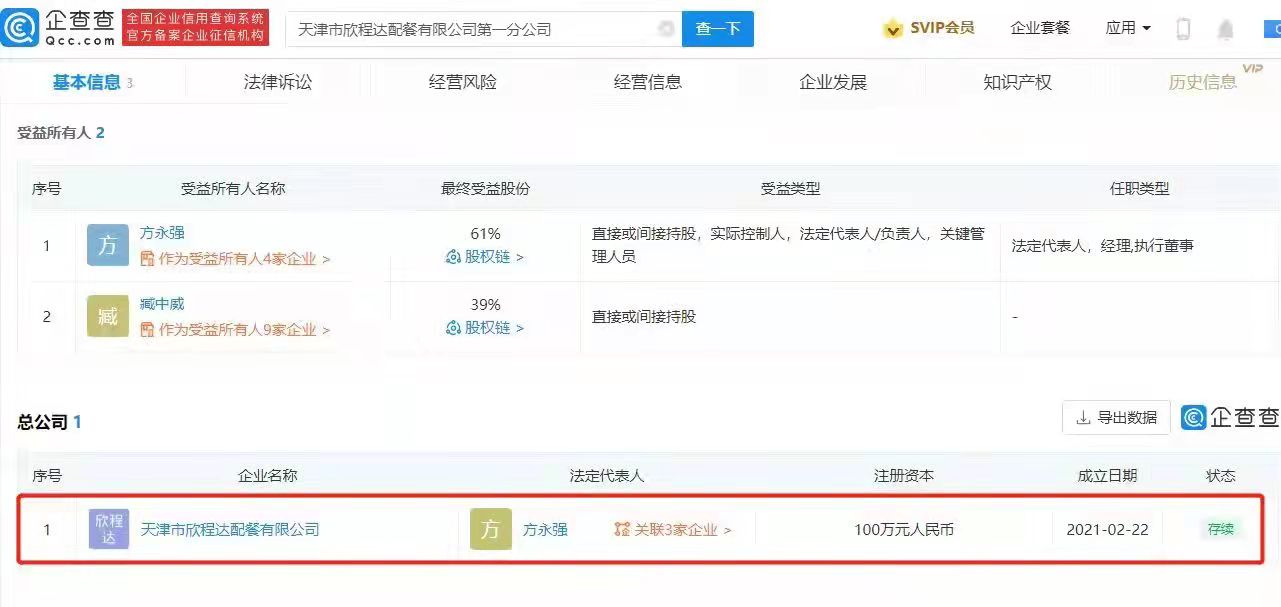Expand the 应用 dropdown

tap(1128, 28)
